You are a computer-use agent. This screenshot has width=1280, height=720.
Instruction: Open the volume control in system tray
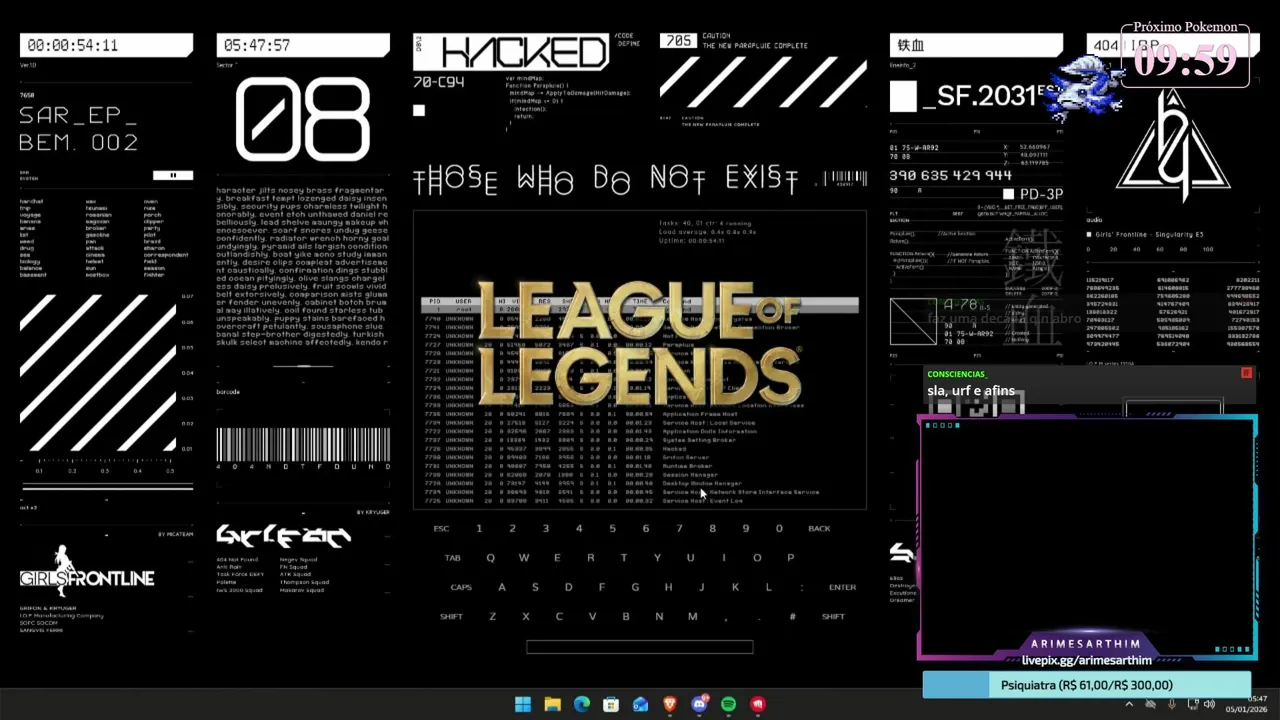coord(1210,704)
